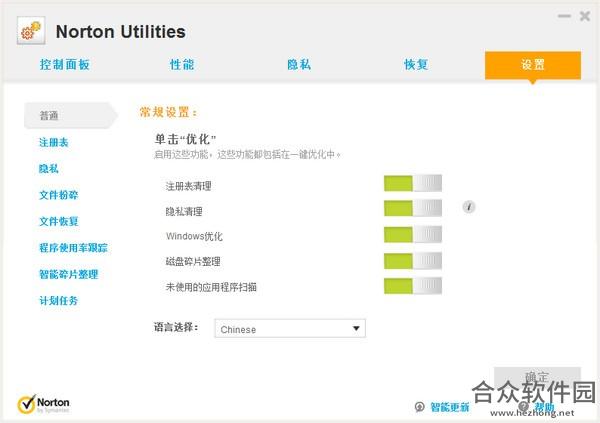Toggle the 隐私清理 switch
Screen dimensions: 600x423
click(413, 208)
